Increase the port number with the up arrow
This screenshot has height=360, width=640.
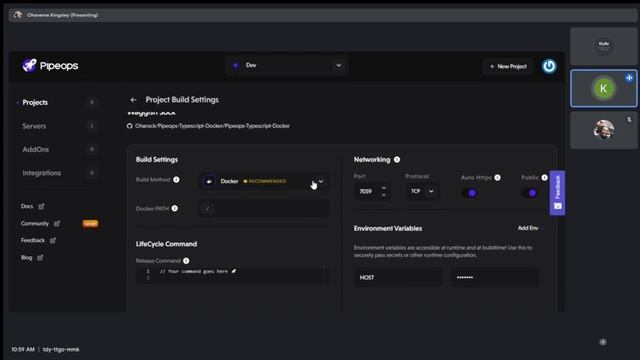tap(384, 188)
